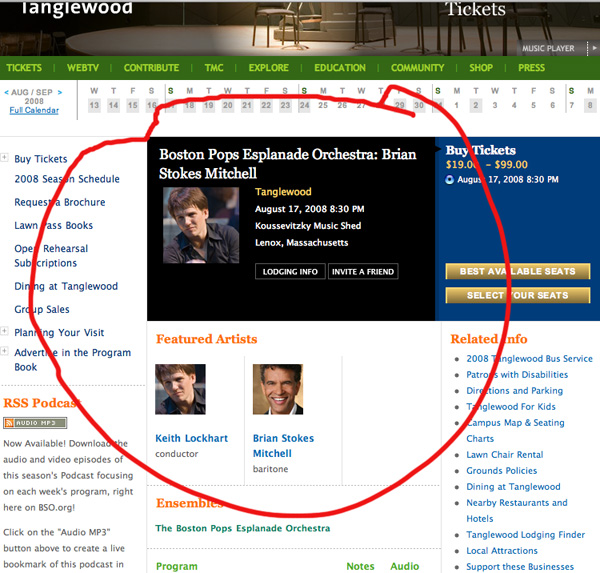This screenshot has width=600, height=573.
Task: Open Lawn Pass Books link
Action: click(x=54, y=225)
